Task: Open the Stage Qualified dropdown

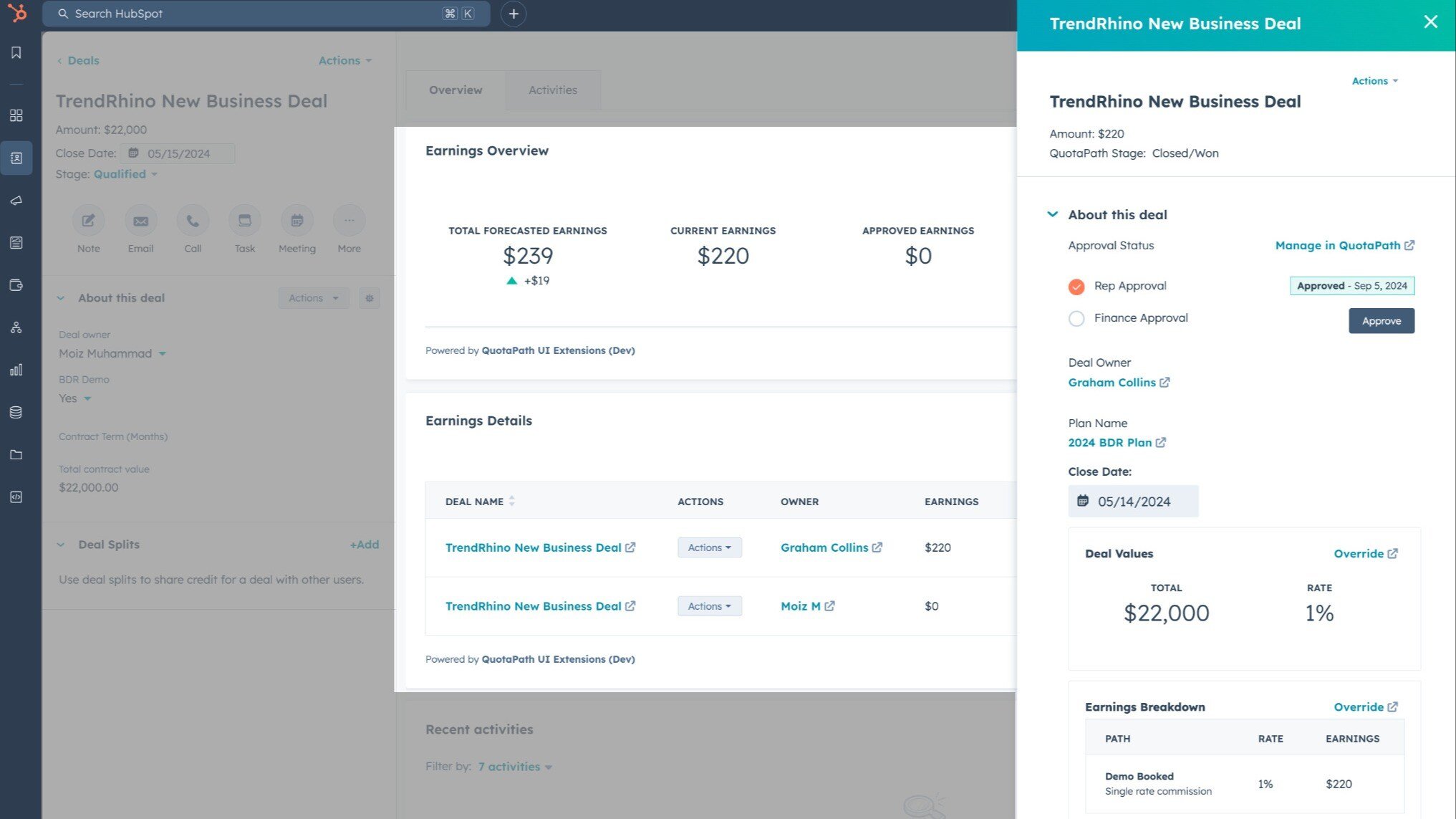Action: [x=125, y=173]
